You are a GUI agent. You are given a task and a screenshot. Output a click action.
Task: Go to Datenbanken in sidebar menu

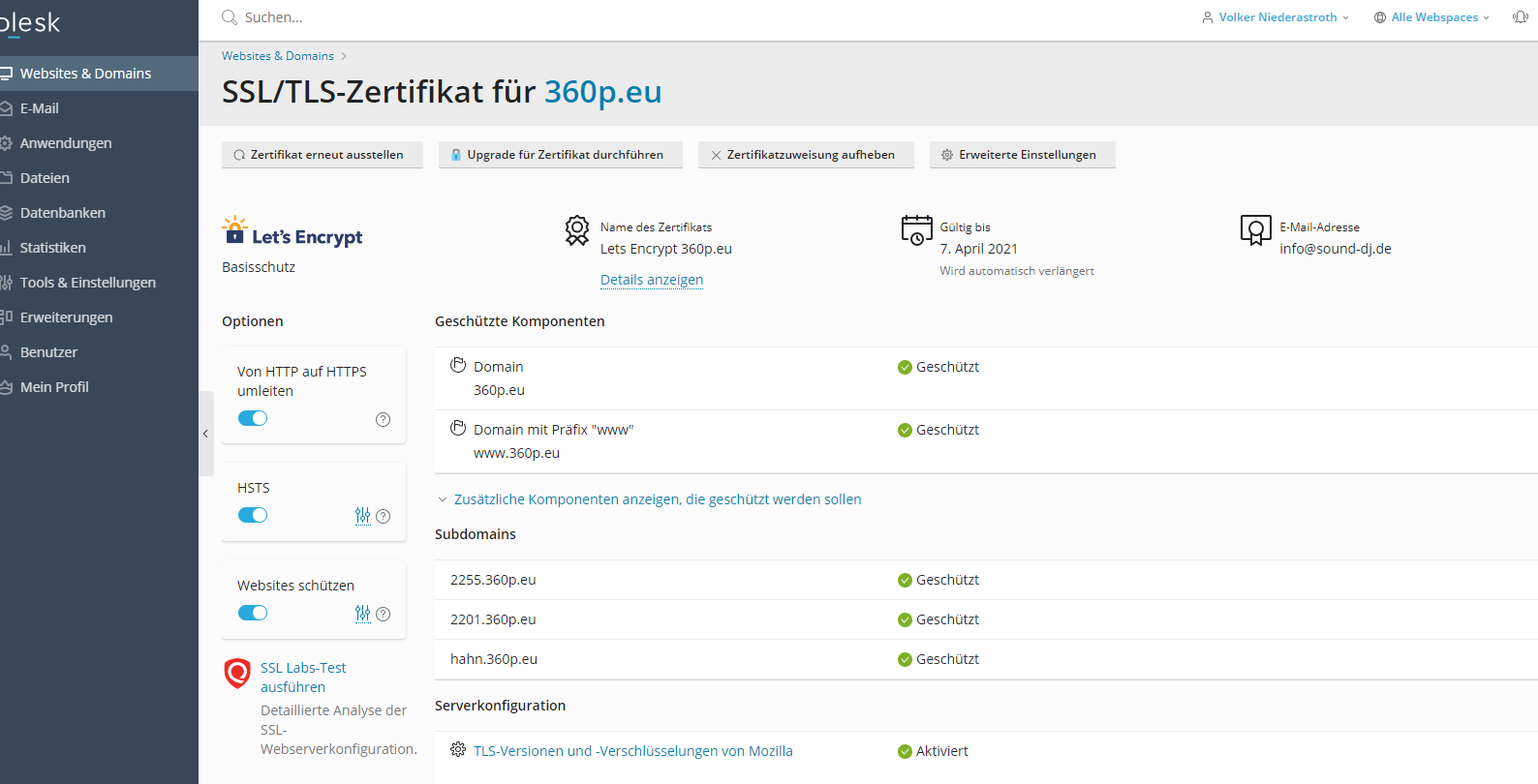[x=63, y=213]
